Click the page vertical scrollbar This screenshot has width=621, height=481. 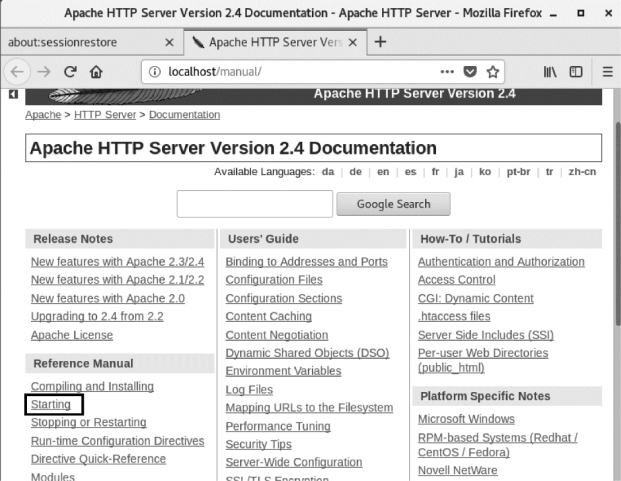point(617,224)
